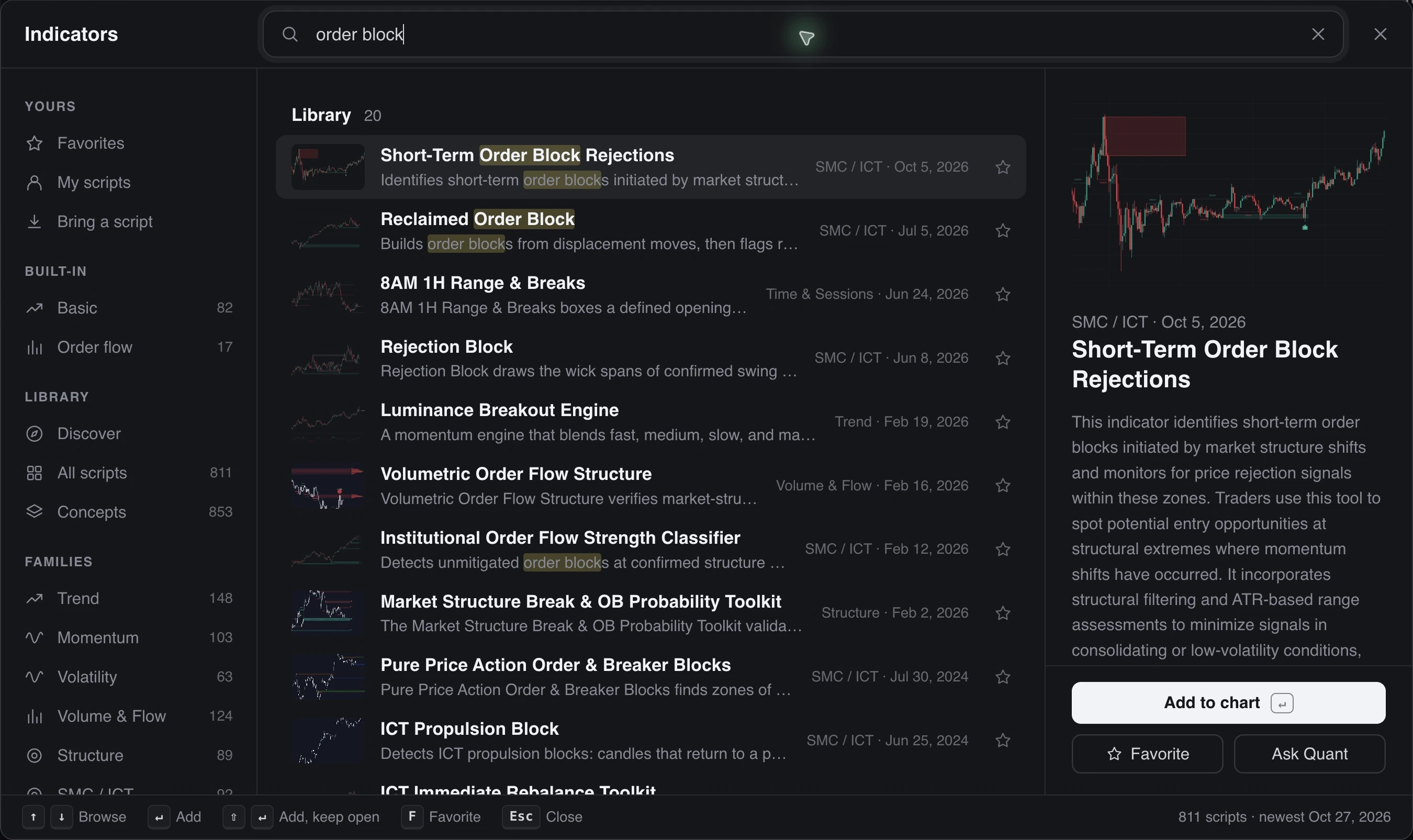Viewport: 1413px width, 840px height.
Task: Click ICT Propulsion Block thumbnail
Action: click(x=328, y=741)
